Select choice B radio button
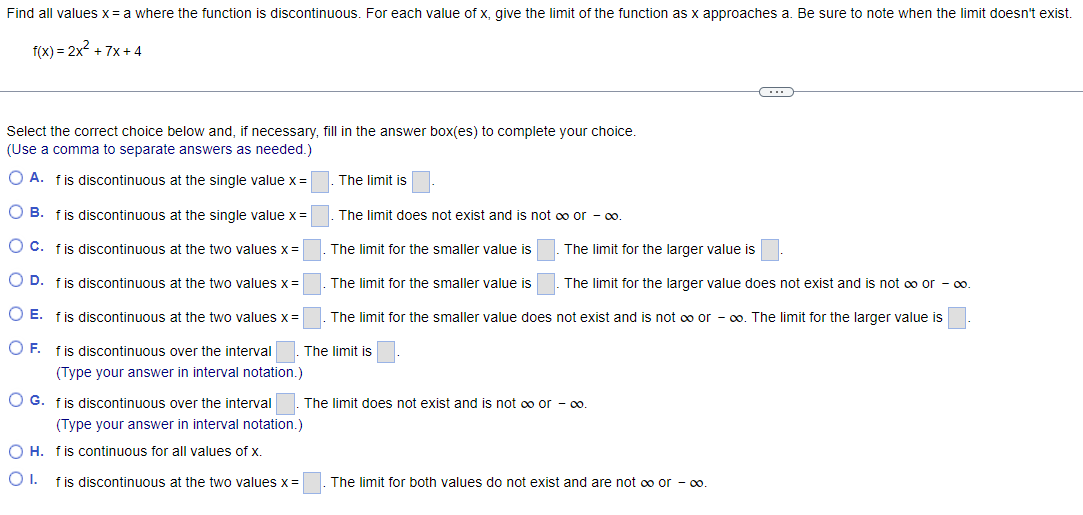Screen dimensions: 1083x515 tap(16, 213)
